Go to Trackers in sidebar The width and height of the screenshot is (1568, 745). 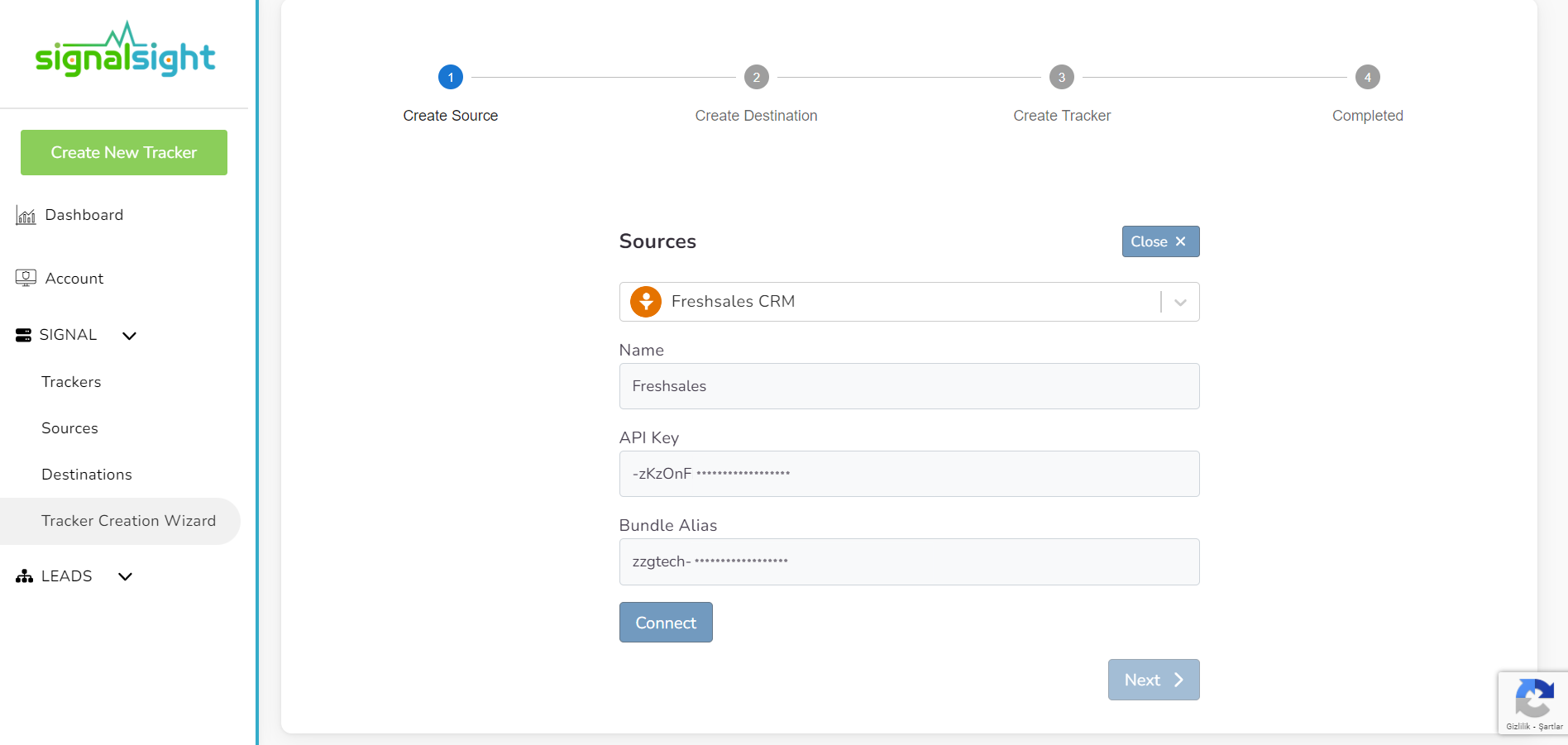click(71, 382)
